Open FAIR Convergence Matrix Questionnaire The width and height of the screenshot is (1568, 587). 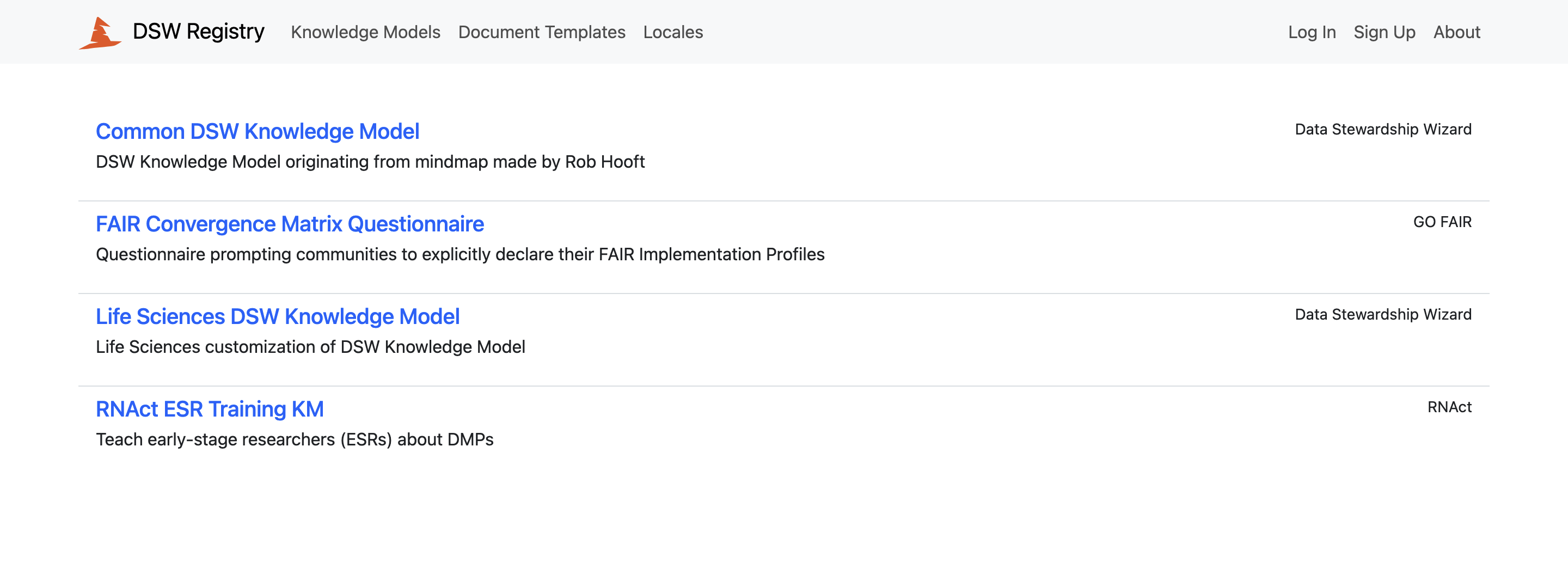coord(290,223)
